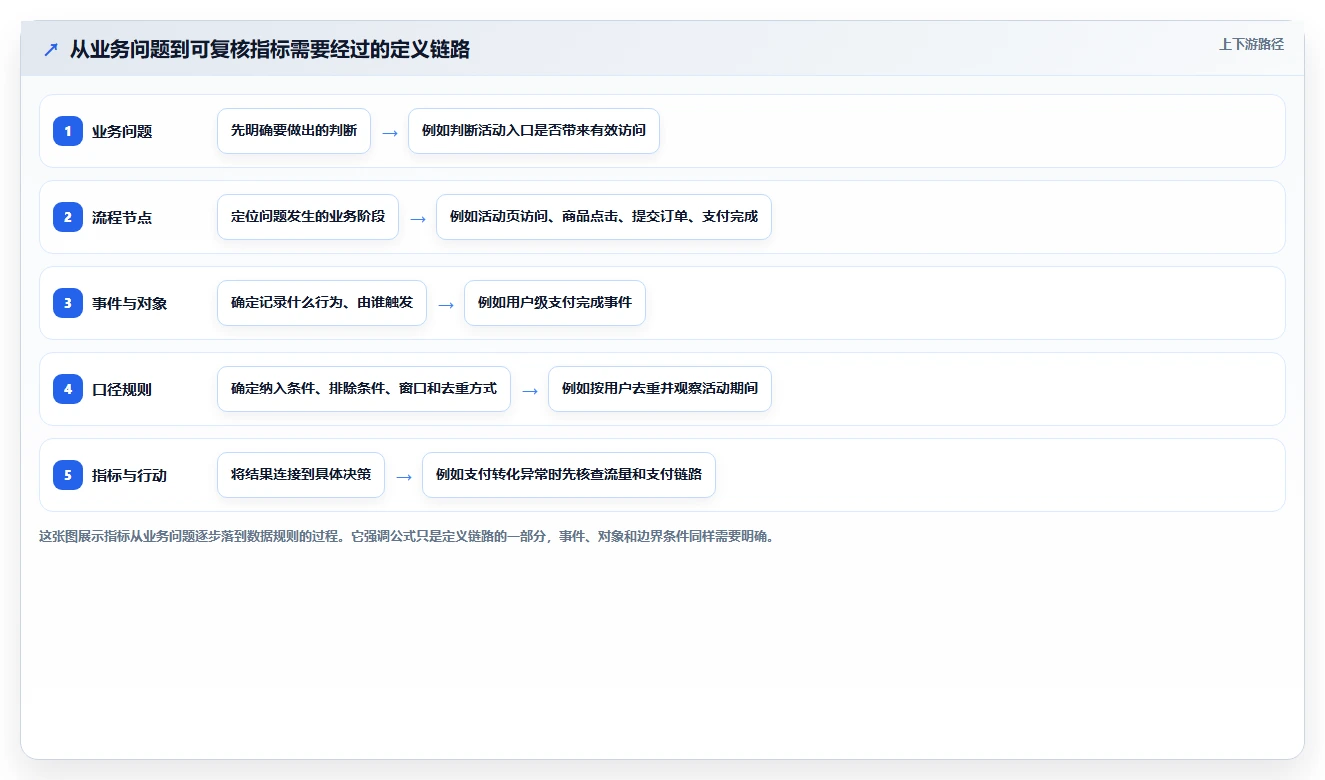Click the 流程节点 step label

122,217
